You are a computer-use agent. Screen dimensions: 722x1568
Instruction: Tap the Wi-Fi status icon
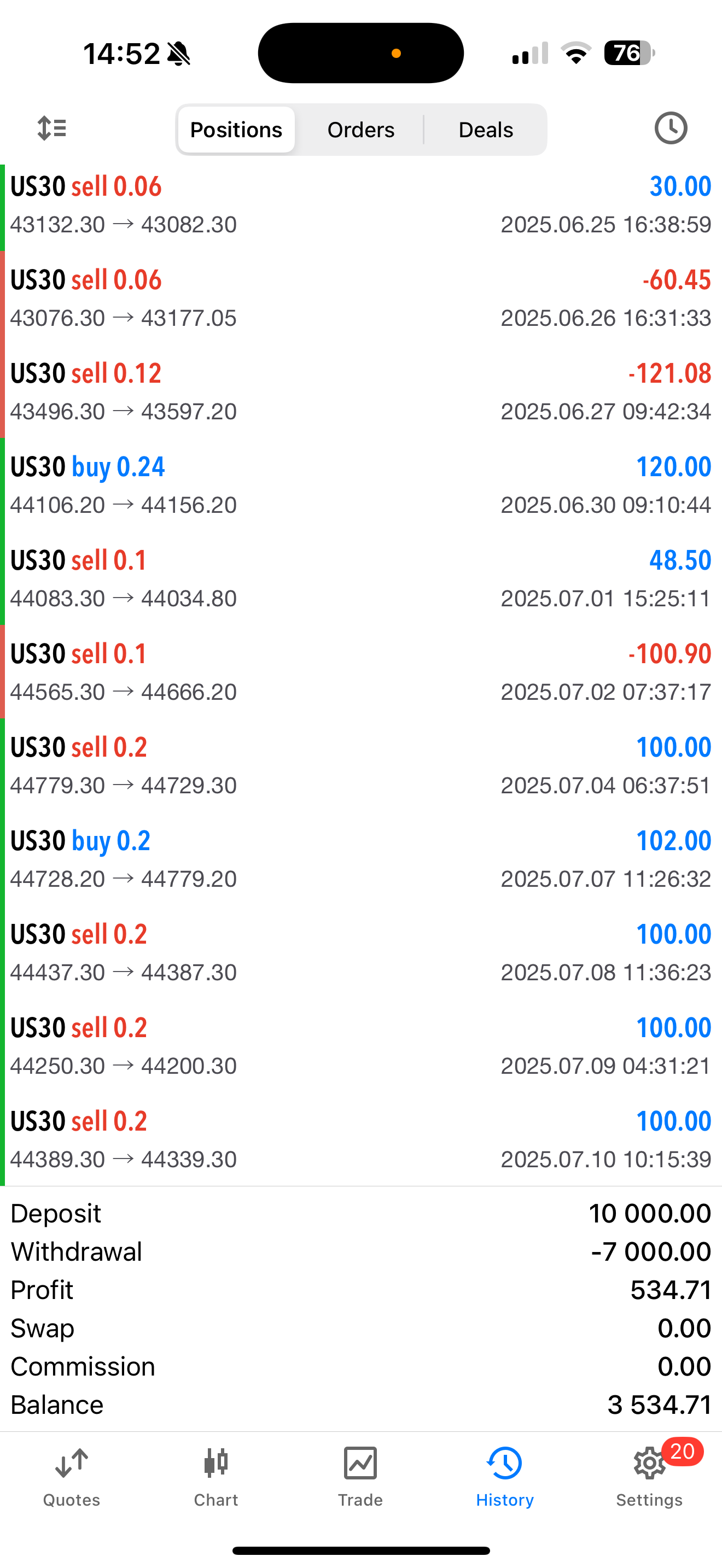click(576, 53)
